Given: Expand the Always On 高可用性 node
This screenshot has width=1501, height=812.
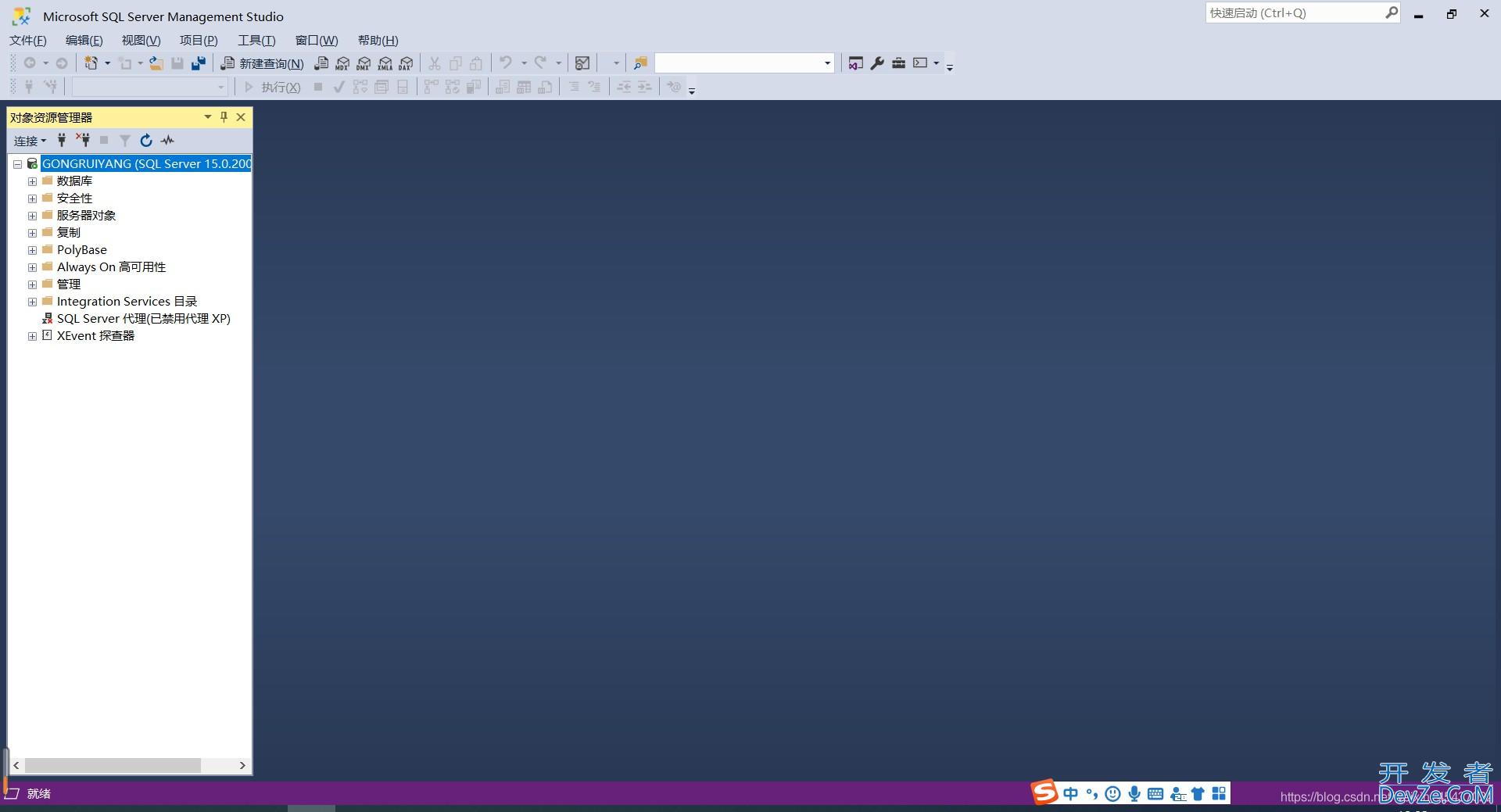Looking at the screenshot, I should click(32, 267).
